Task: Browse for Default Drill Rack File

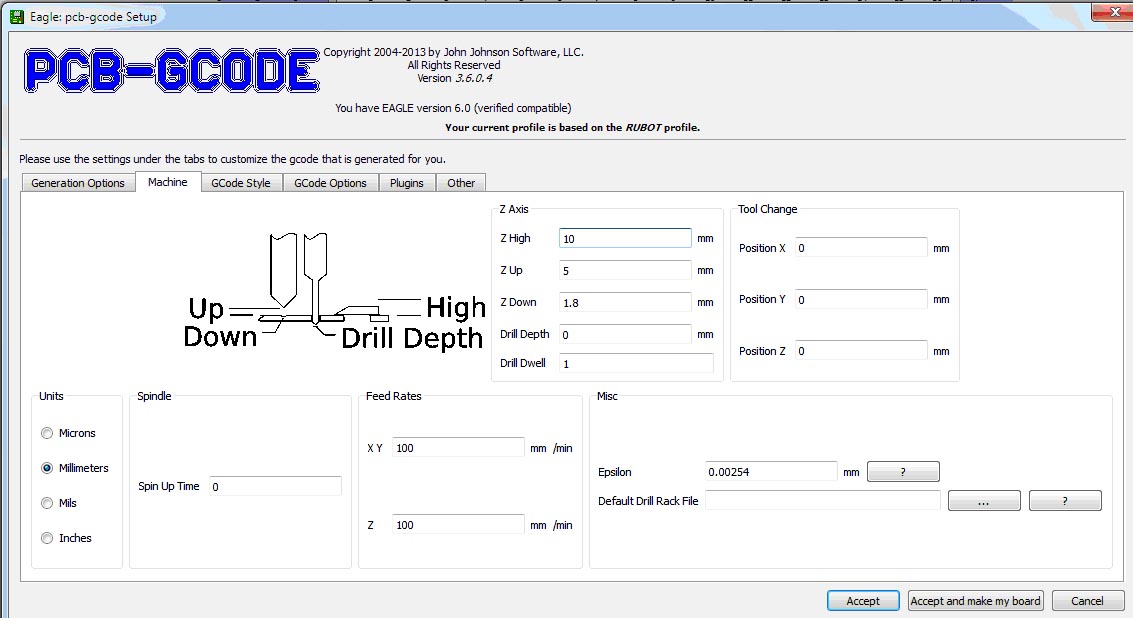Action: coord(984,501)
